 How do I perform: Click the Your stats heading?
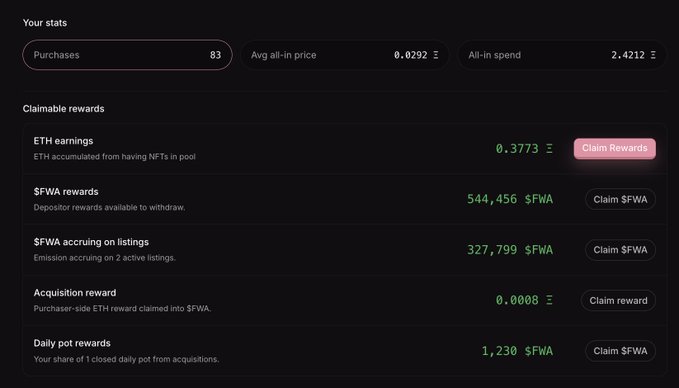(45, 23)
